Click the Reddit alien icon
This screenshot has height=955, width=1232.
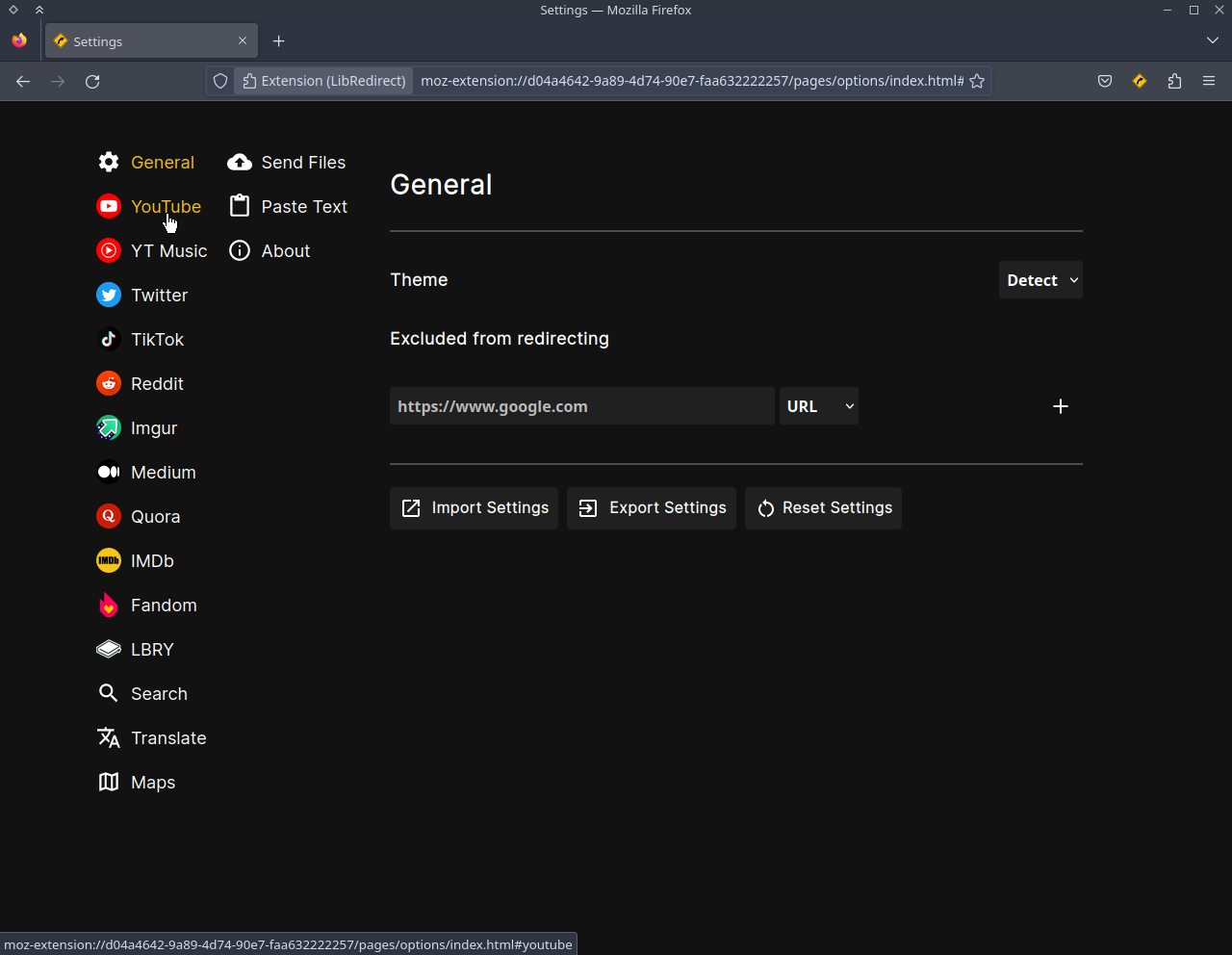pyautogui.click(x=109, y=383)
